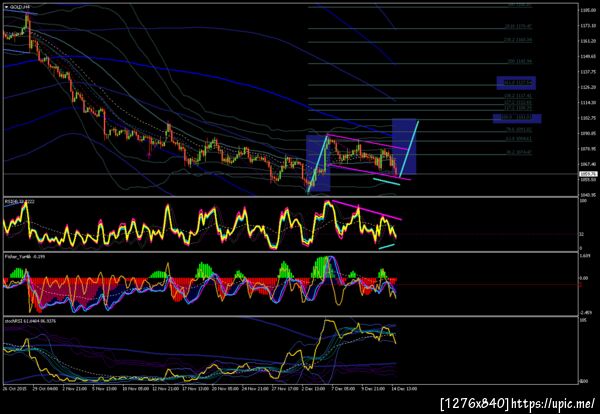Select the stochRSI indicator label
The width and height of the screenshot is (600, 414).
coord(30,321)
